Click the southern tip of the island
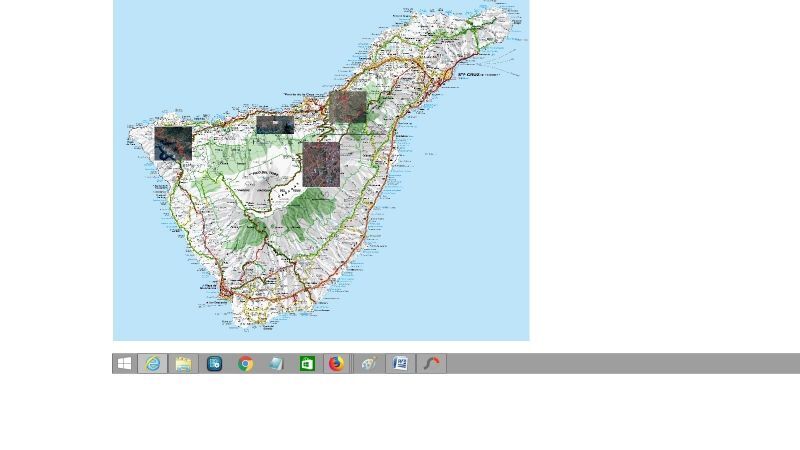 click(x=254, y=322)
